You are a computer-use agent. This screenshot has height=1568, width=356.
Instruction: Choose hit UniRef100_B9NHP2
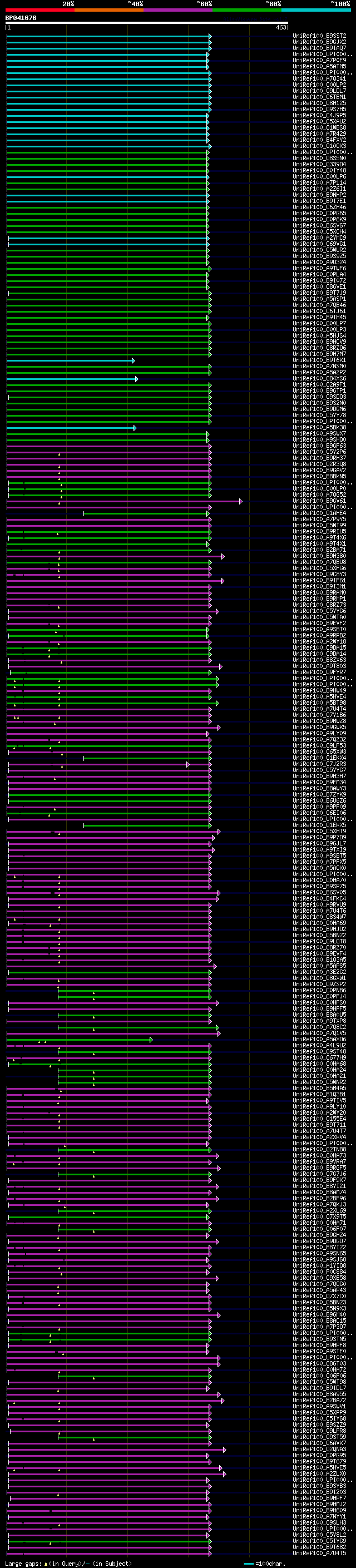point(319,195)
